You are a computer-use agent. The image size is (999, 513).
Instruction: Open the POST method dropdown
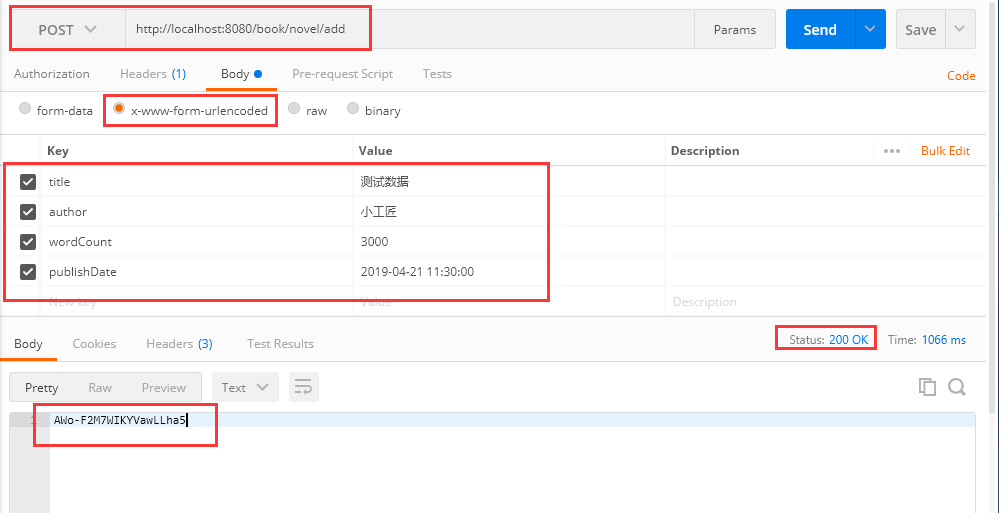tap(68, 29)
